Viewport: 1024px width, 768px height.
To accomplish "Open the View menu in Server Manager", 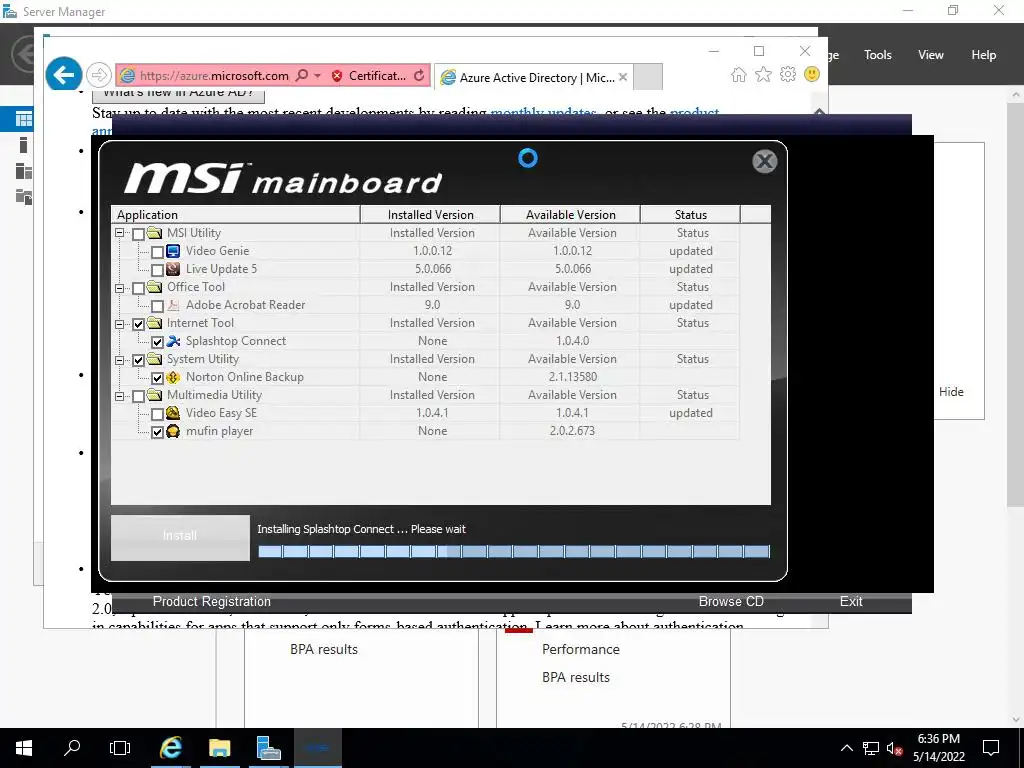I will tap(930, 55).
